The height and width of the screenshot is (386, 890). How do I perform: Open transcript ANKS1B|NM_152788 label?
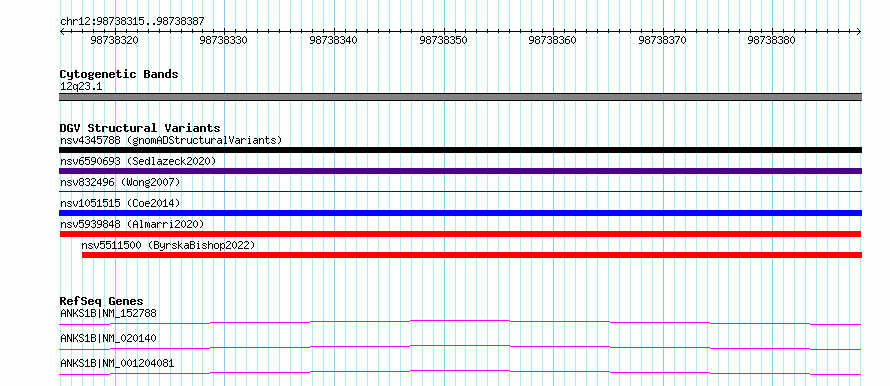click(108, 313)
